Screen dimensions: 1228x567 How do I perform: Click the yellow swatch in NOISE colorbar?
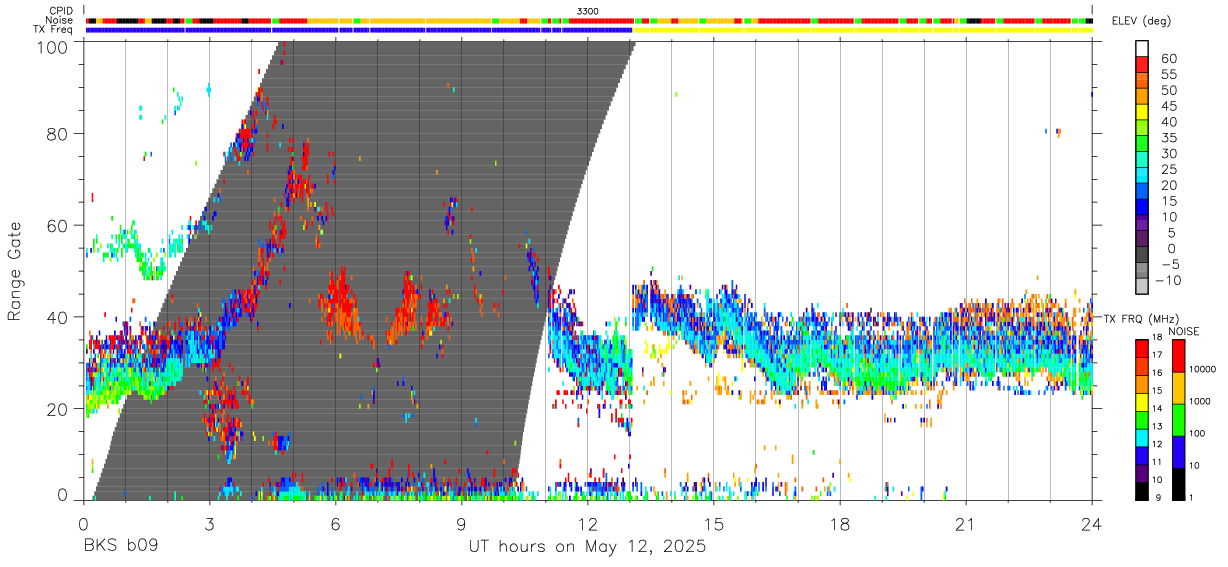pos(1179,387)
